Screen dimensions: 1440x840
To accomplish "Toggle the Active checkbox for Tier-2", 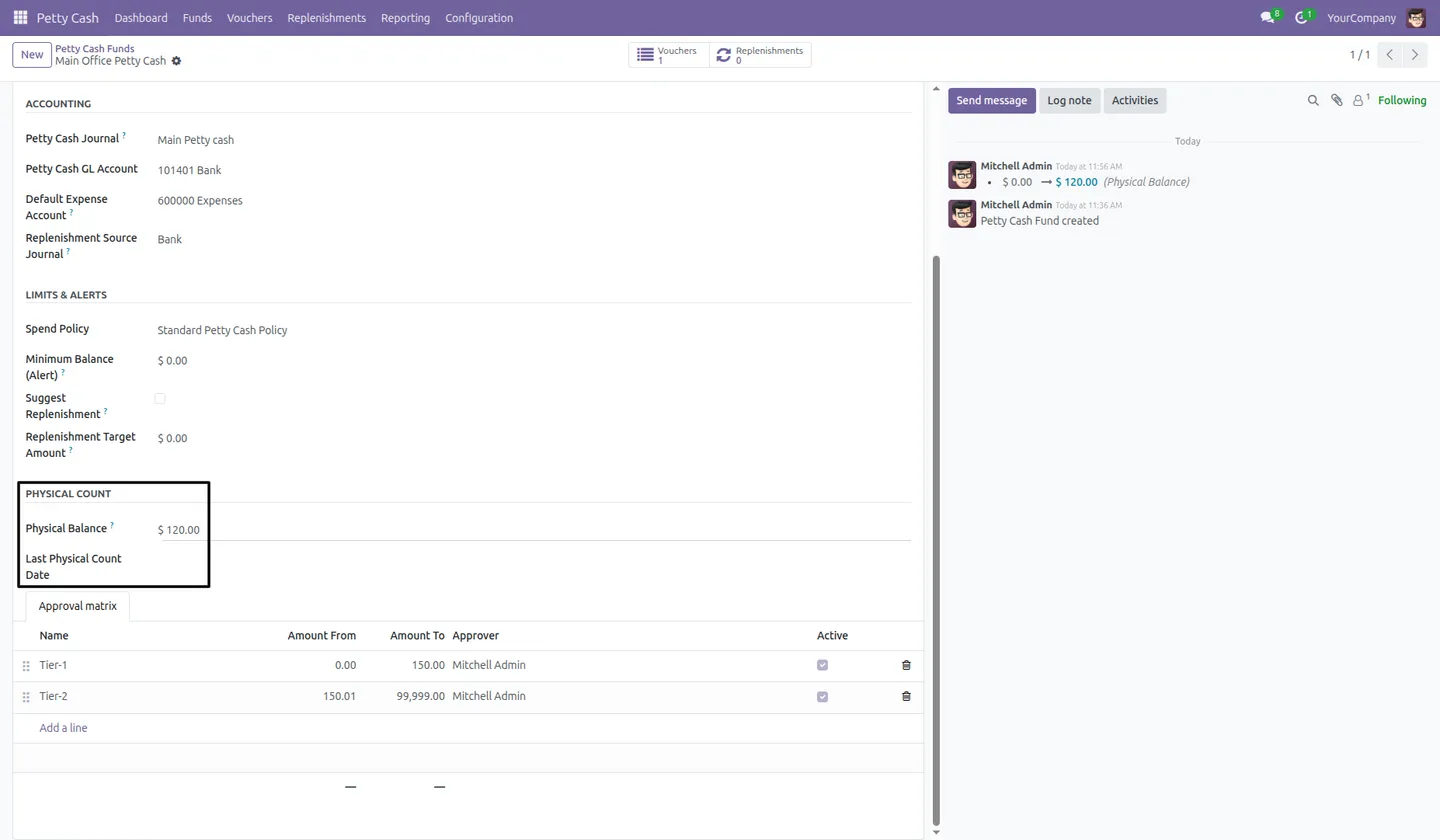I will [x=822, y=697].
